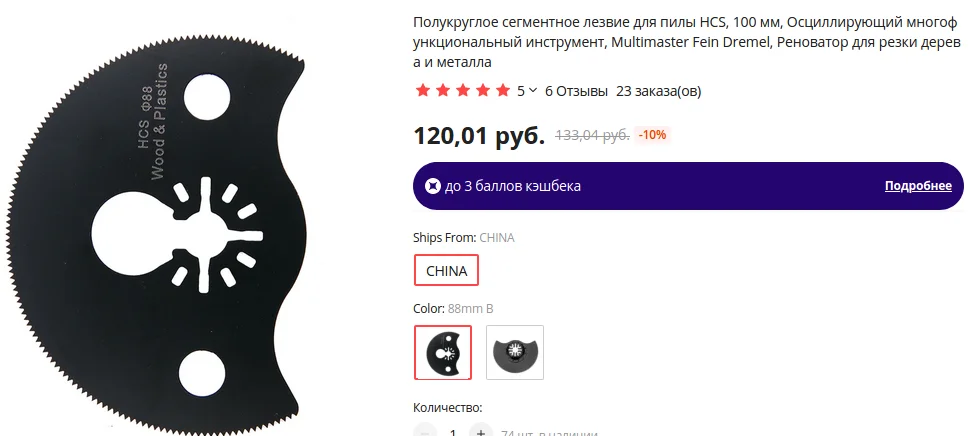This screenshot has width=976, height=436.
Task: Select the 88mm B black blade variant
Action: point(443,353)
